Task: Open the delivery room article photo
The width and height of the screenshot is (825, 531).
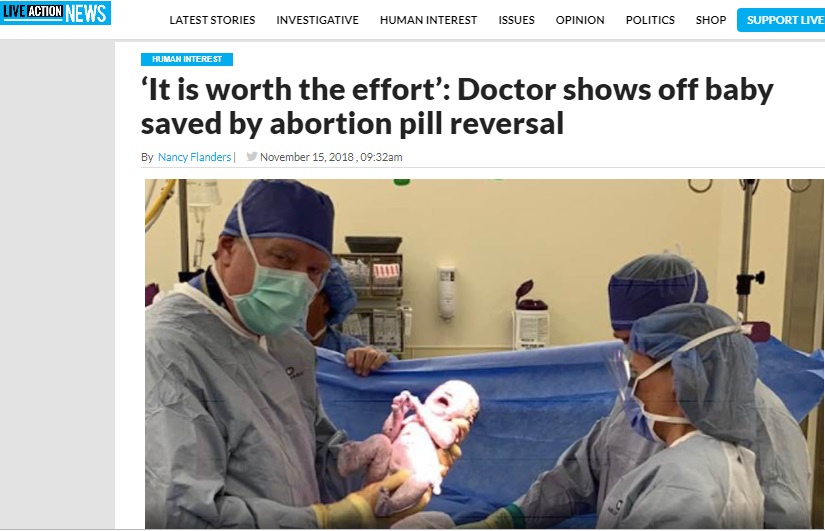Action: point(484,354)
